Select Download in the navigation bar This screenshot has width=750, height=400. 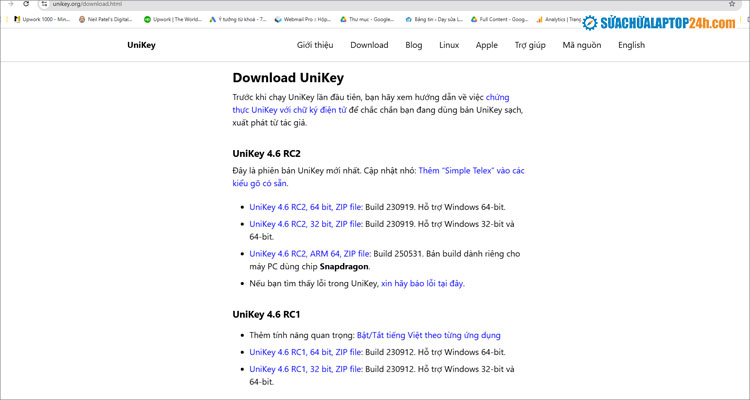click(369, 45)
